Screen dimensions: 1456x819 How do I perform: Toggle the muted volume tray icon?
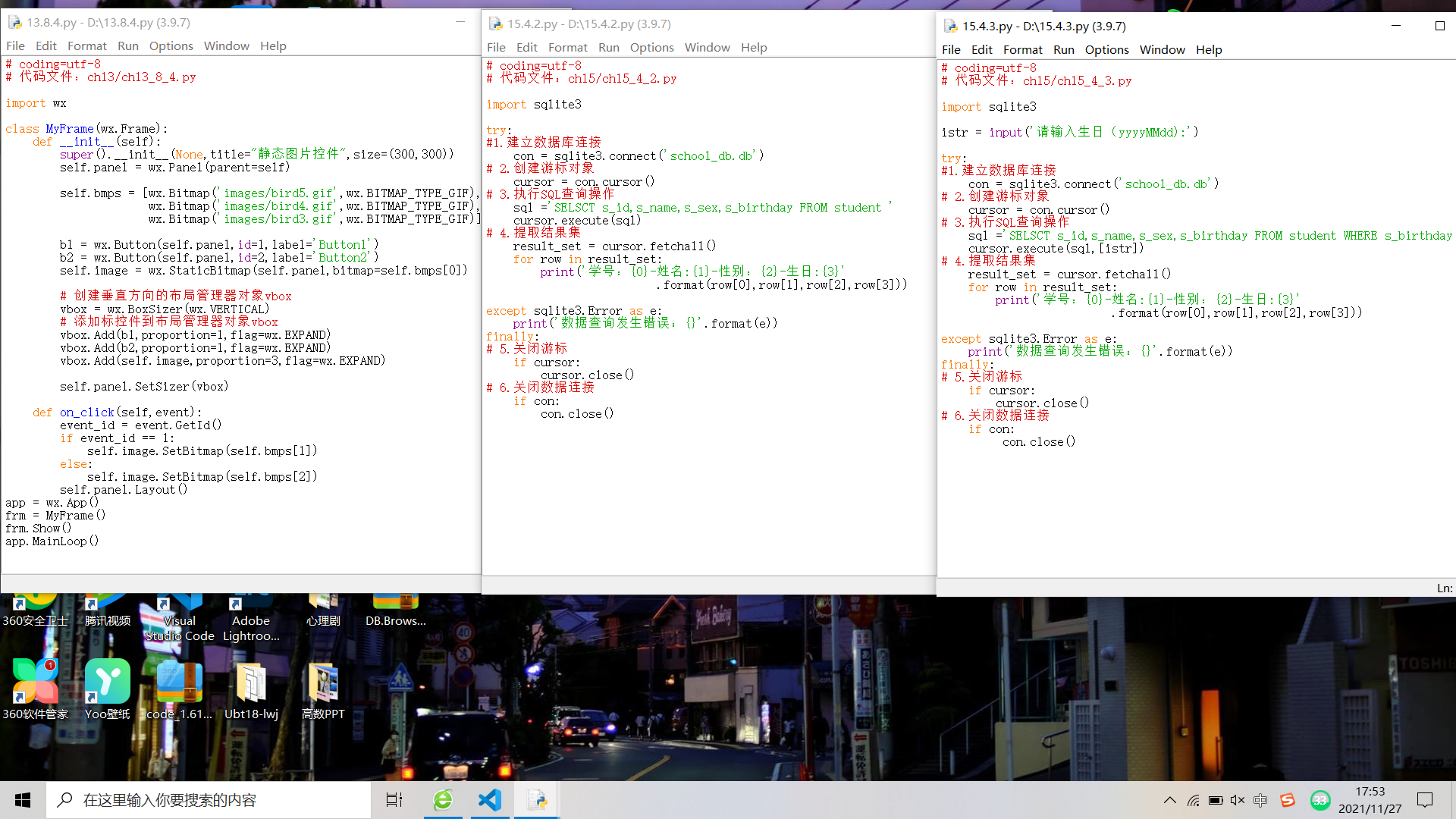point(1238,800)
